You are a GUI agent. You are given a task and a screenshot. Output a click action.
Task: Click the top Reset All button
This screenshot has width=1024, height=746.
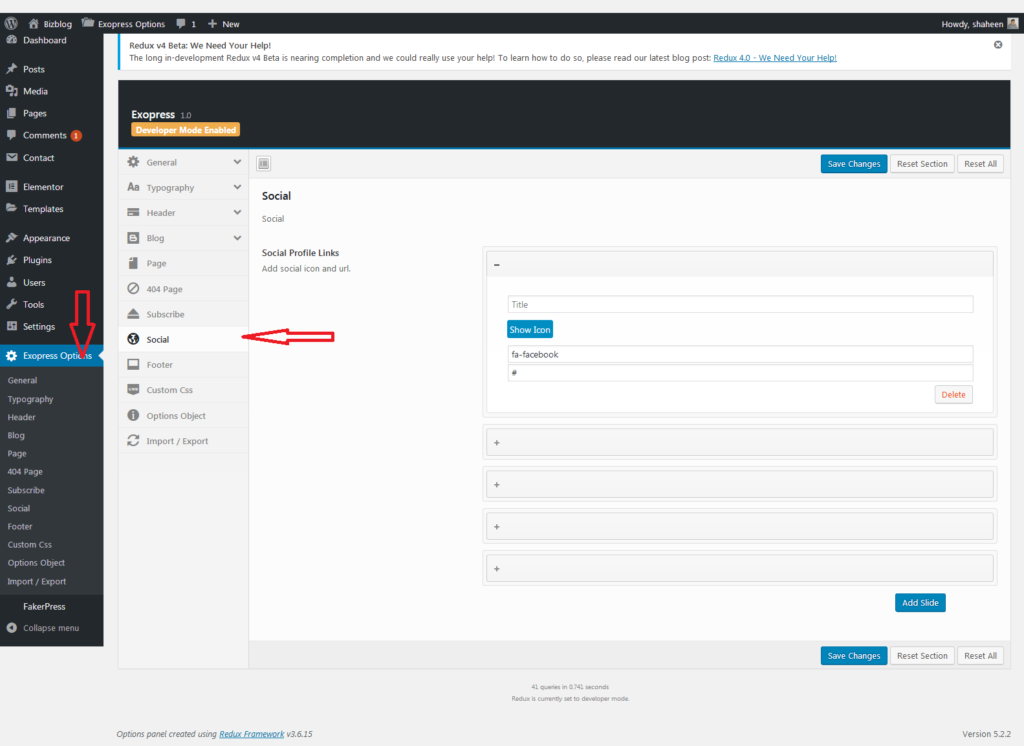click(x=980, y=164)
